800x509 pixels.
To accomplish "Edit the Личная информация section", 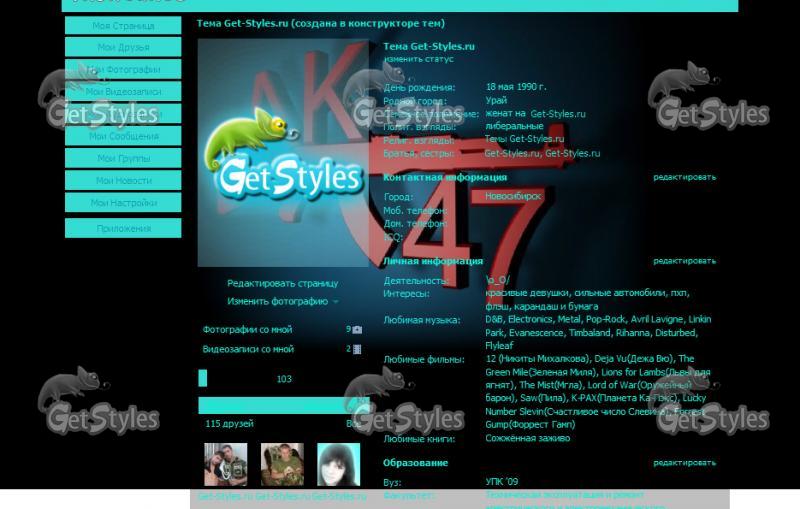I will tap(684, 261).
